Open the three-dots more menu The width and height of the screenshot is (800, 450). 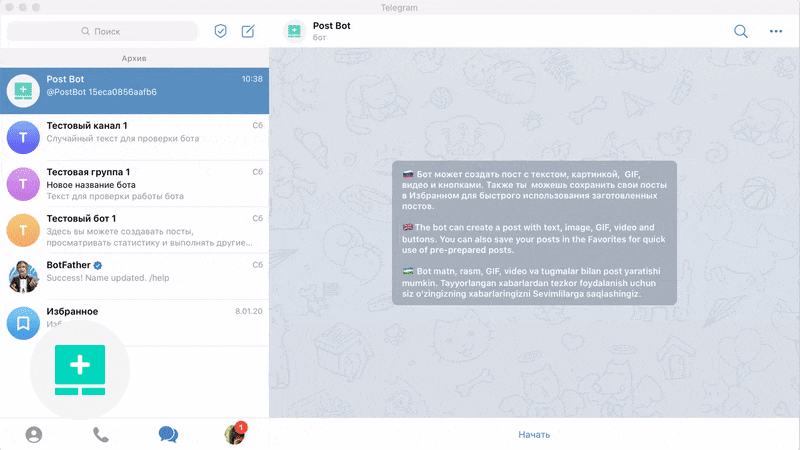tap(776, 31)
